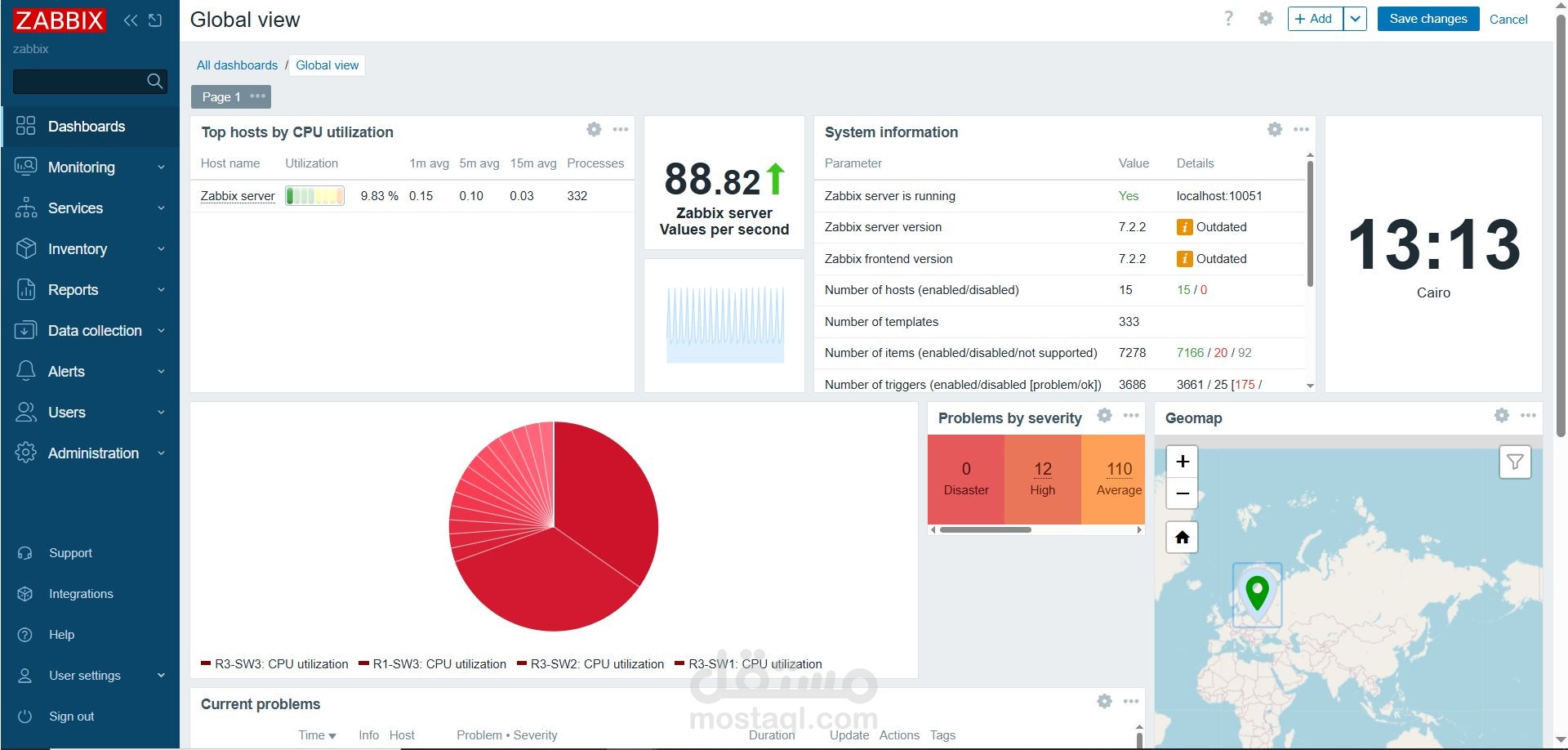Click the High severity cell showing 12
The image size is (1568, 750).
pos(1043,479)
